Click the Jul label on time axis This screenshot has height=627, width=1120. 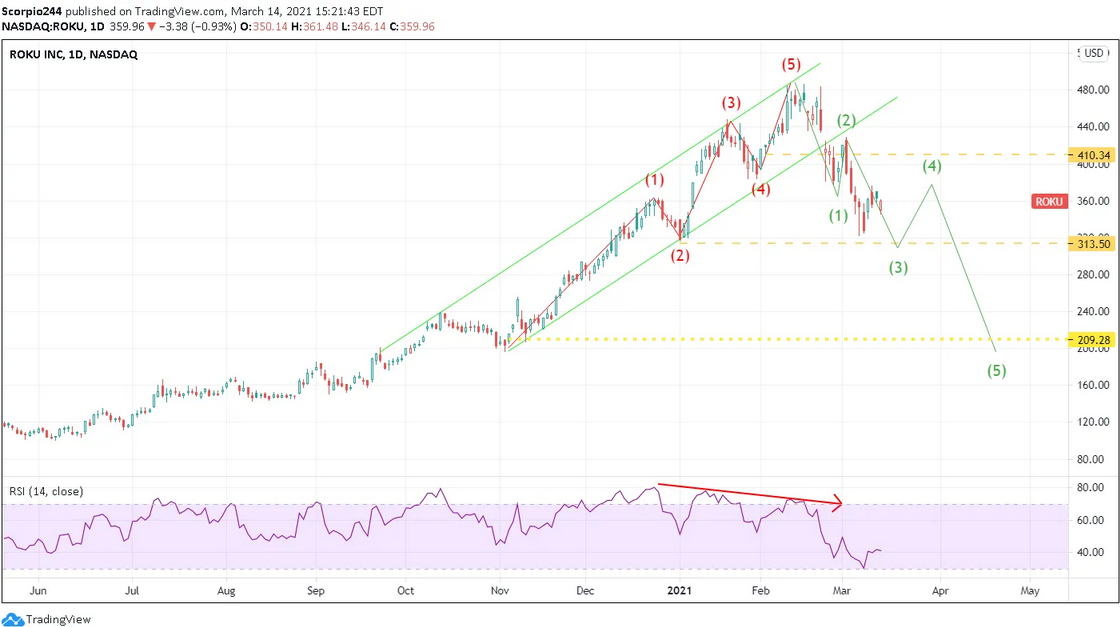click(131, 591)
